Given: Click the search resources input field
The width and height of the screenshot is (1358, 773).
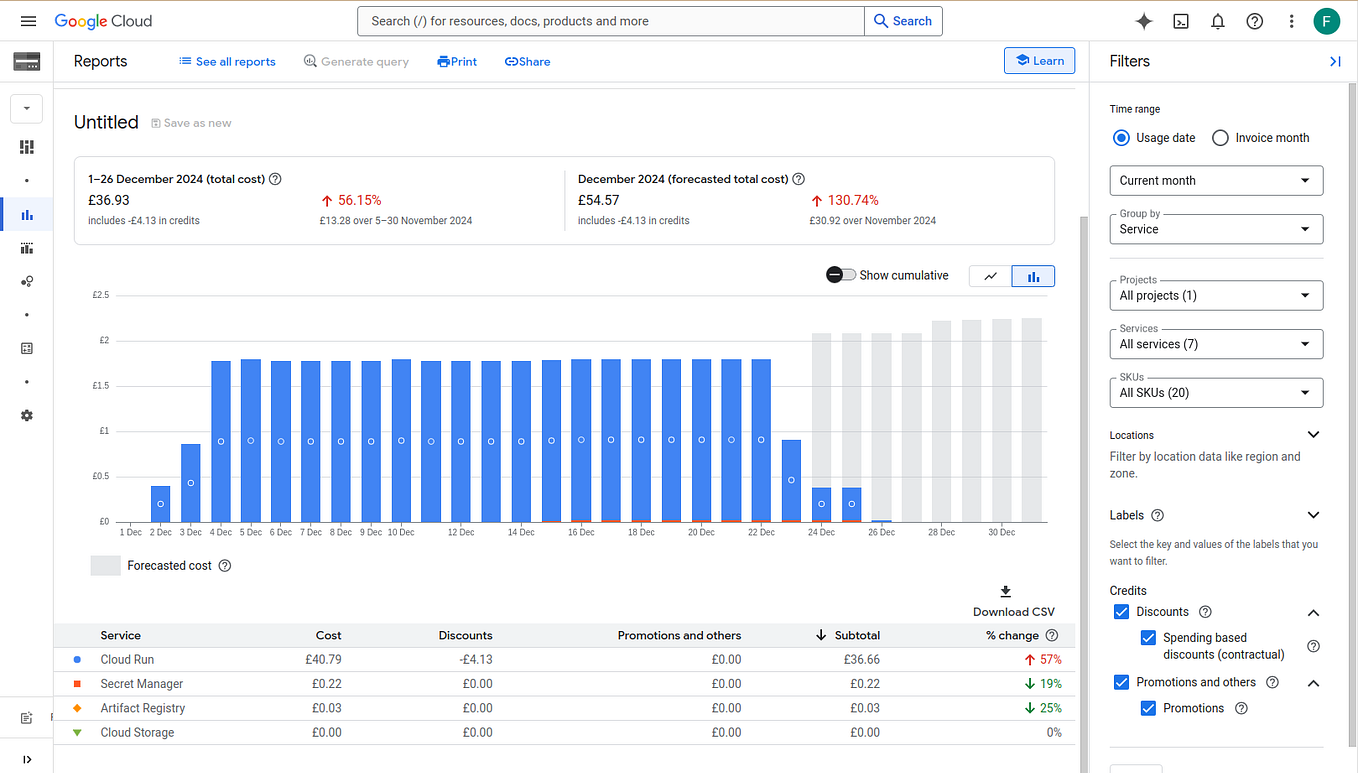Looking at the screenshot, I should click(610, 20).
